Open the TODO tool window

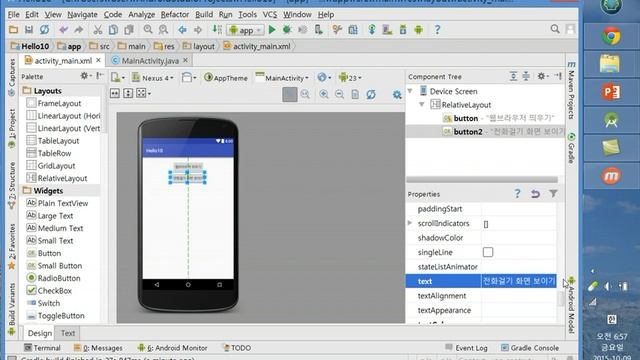click(x=237, y=348)
